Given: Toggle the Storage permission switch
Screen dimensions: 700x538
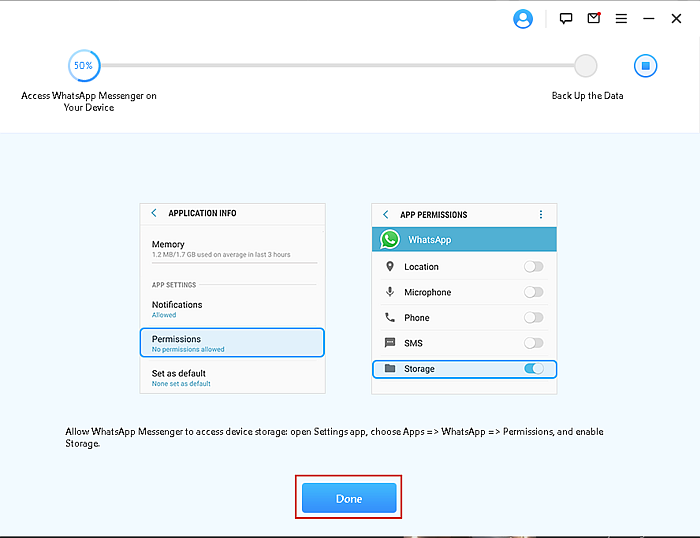Looking at the screenshot, I should [533, 368].
